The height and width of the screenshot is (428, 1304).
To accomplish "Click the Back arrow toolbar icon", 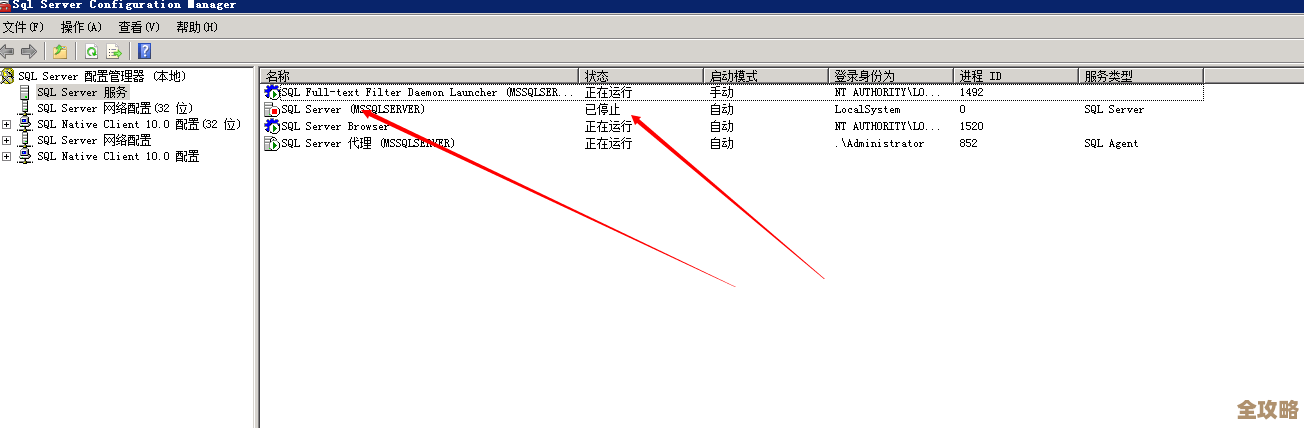I will (8, 51).
